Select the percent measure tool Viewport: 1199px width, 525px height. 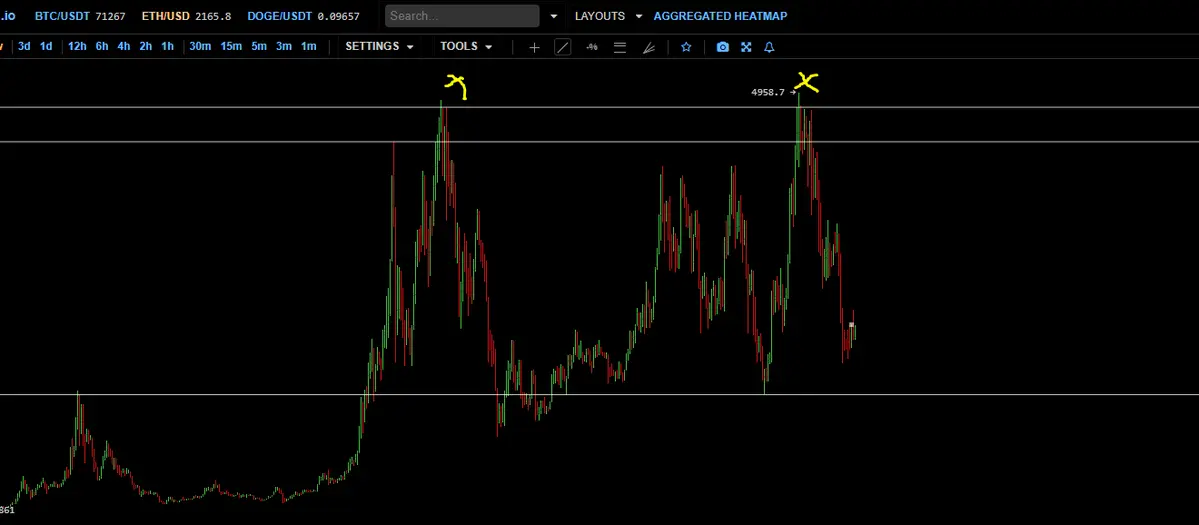pos(591,47)
